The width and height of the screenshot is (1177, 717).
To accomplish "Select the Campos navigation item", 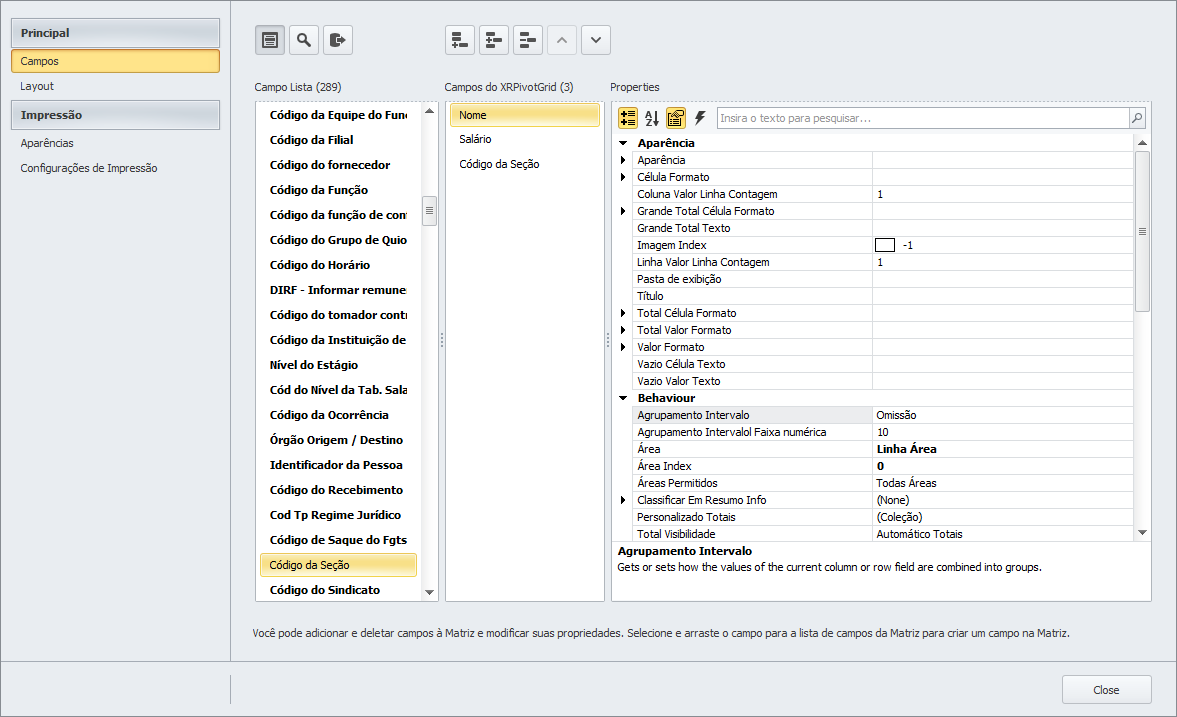I will tap(116, 61).
